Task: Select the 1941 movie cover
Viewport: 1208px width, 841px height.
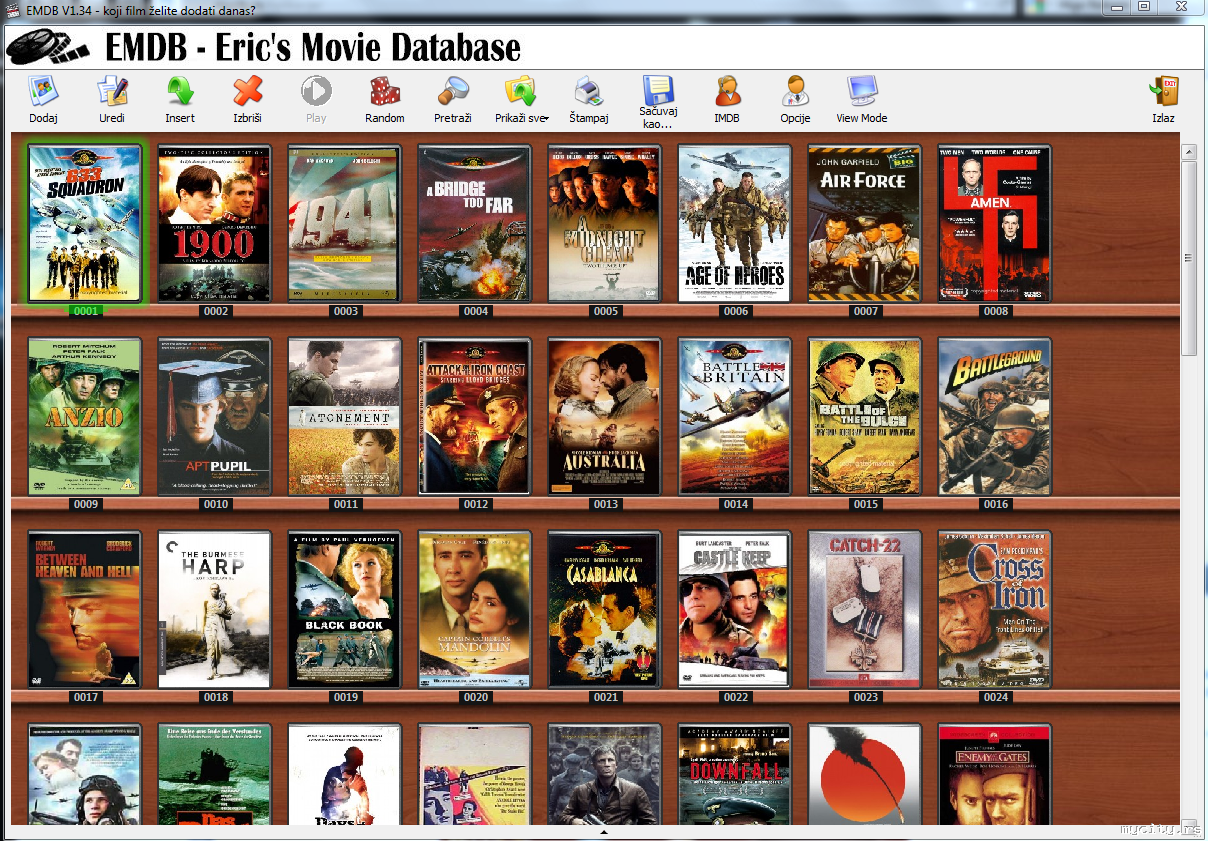Action: (345, 223)
